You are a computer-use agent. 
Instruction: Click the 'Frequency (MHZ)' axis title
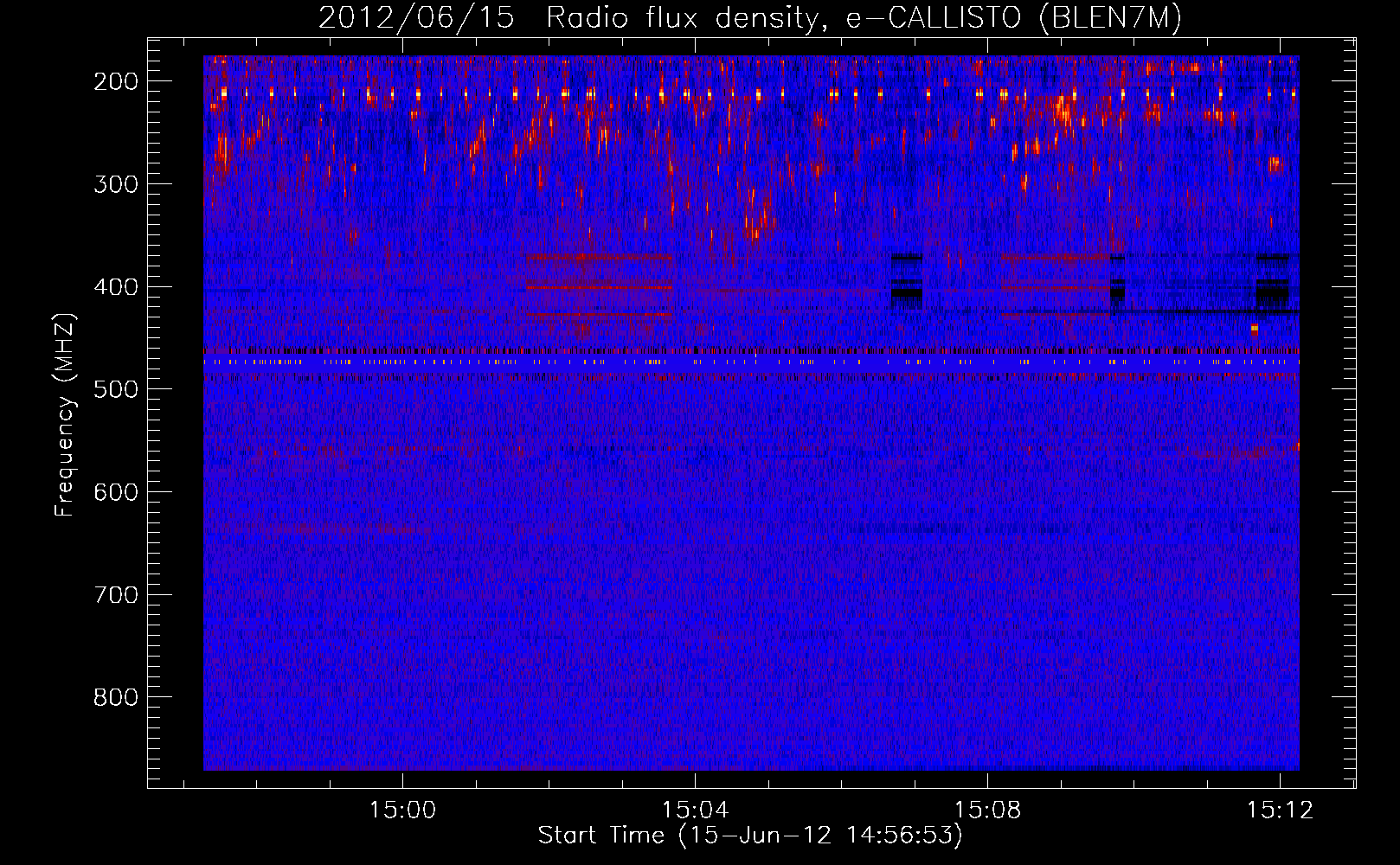[66, 414]
